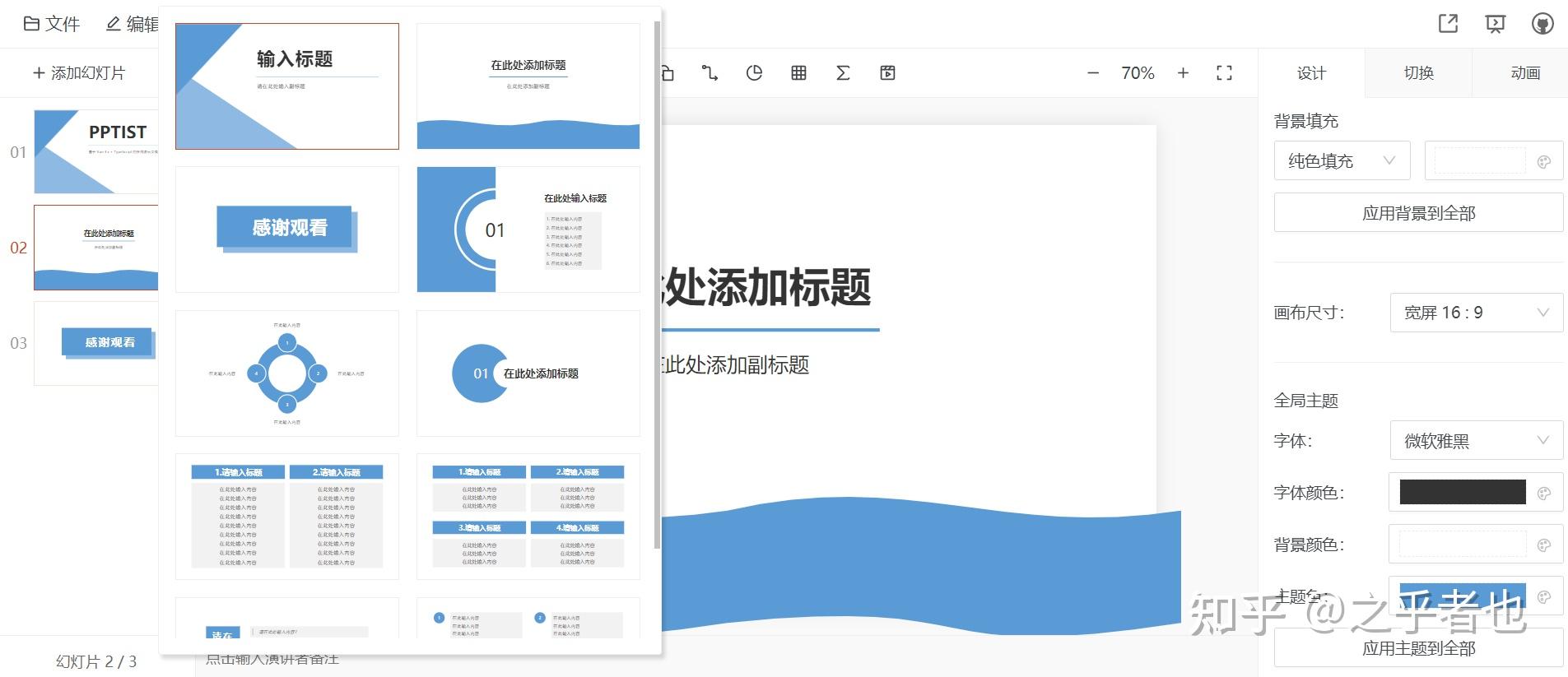Select slide 02 thumbnail with wave
Viewport: 1568px width, 677px height.
95,248
